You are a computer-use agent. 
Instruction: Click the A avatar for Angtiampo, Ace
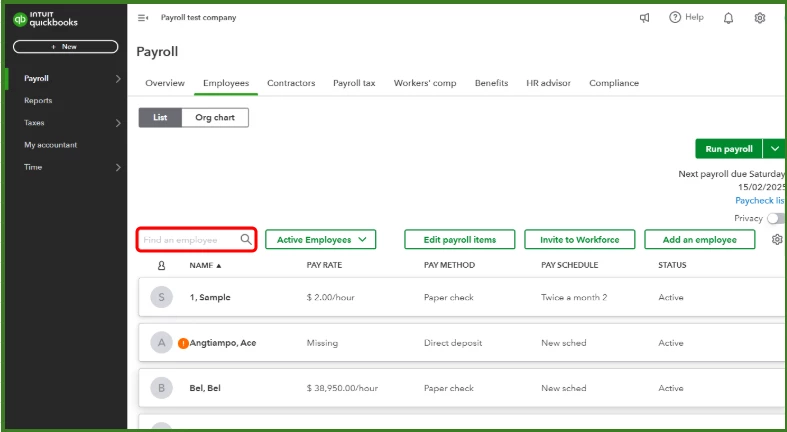[x=162, y=343]
